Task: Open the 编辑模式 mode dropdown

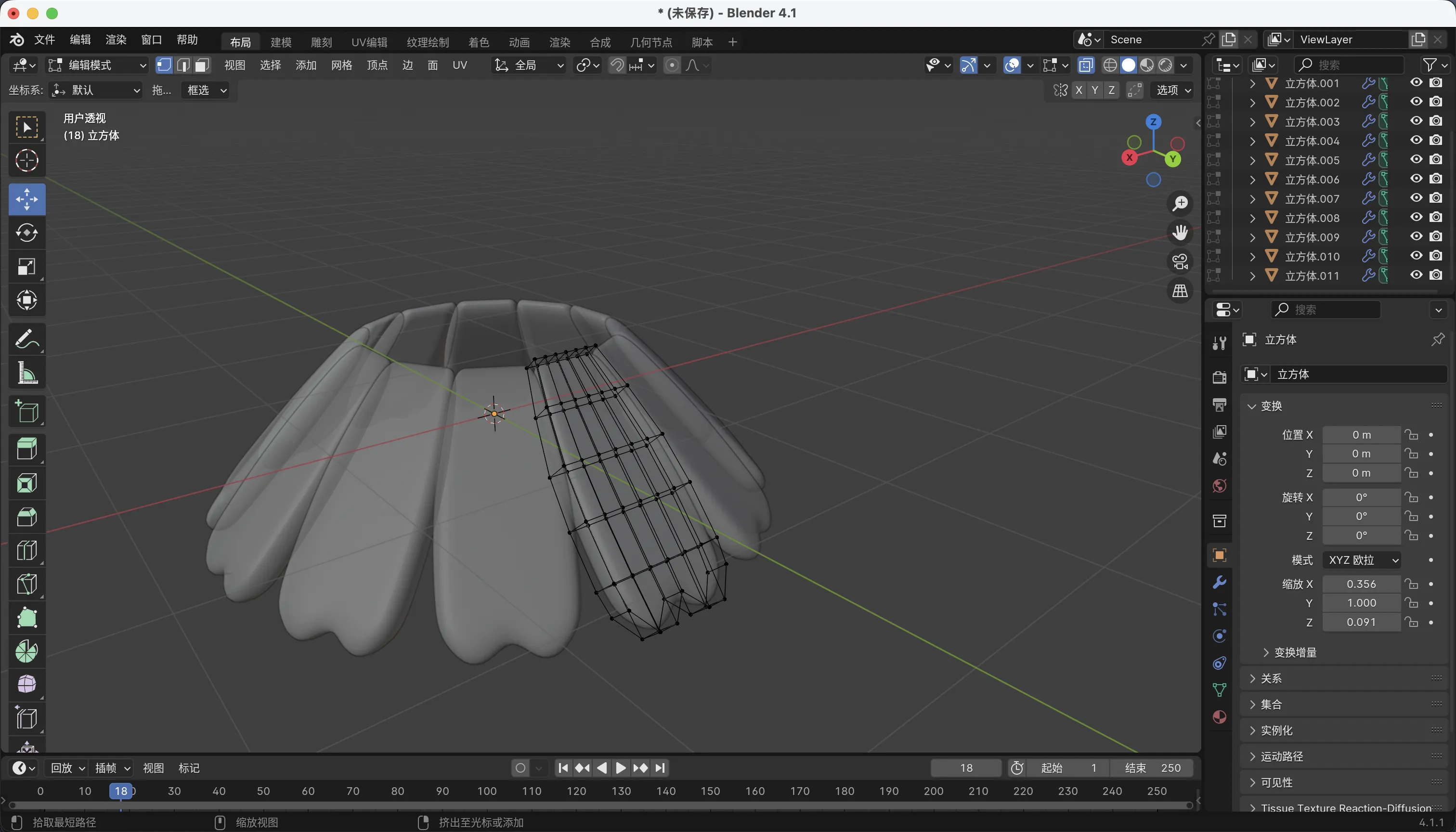Action: pos(97,65)
